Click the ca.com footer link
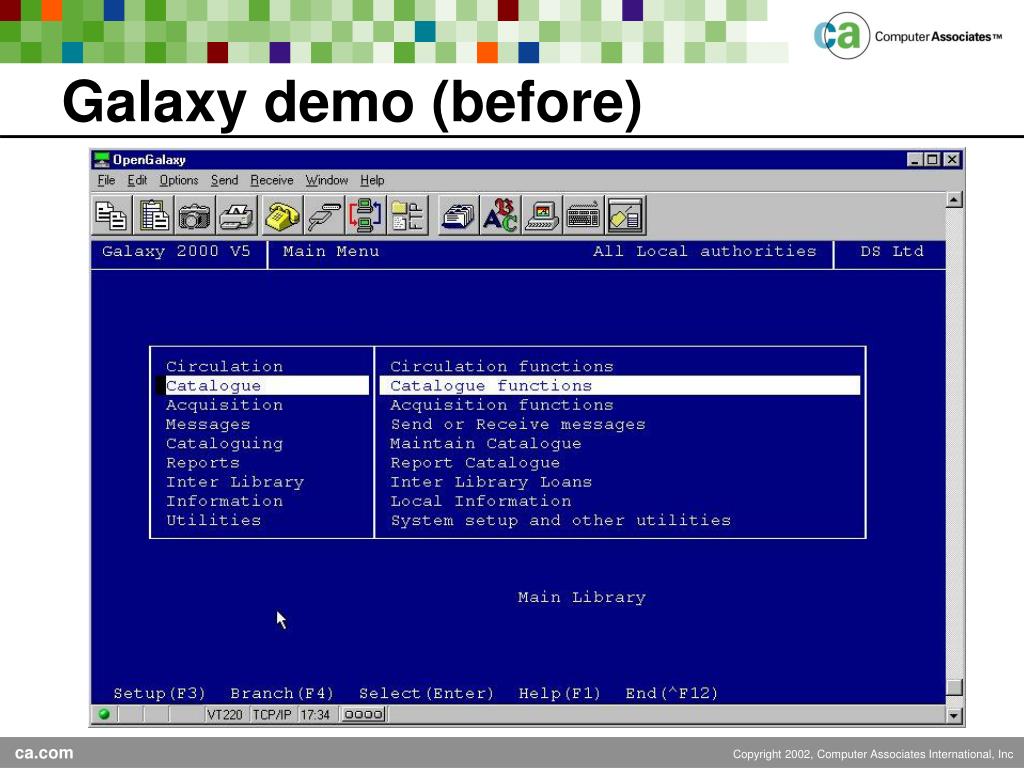The image size is (1024, 768). (44, 753)
